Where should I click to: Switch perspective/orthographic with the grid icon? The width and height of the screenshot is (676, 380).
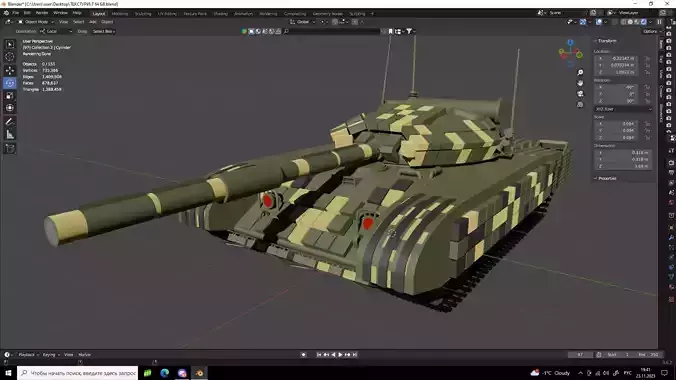pos(580,104)
